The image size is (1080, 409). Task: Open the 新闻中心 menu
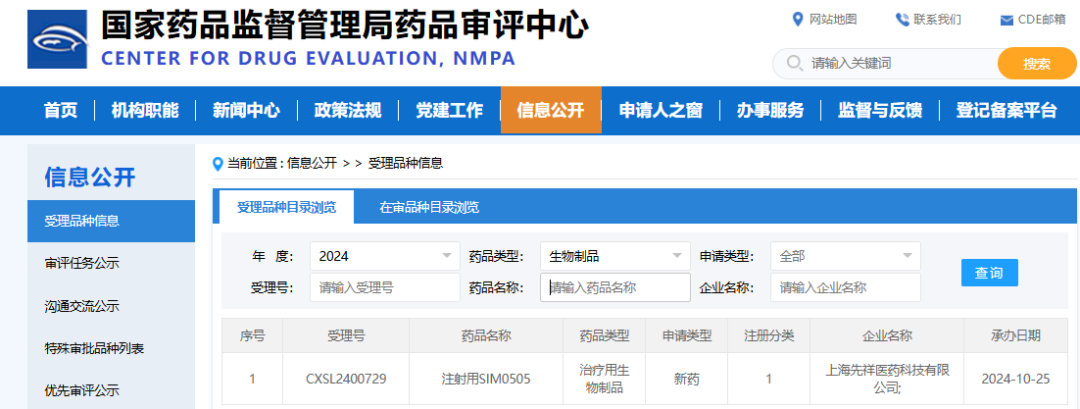(246, 110)
